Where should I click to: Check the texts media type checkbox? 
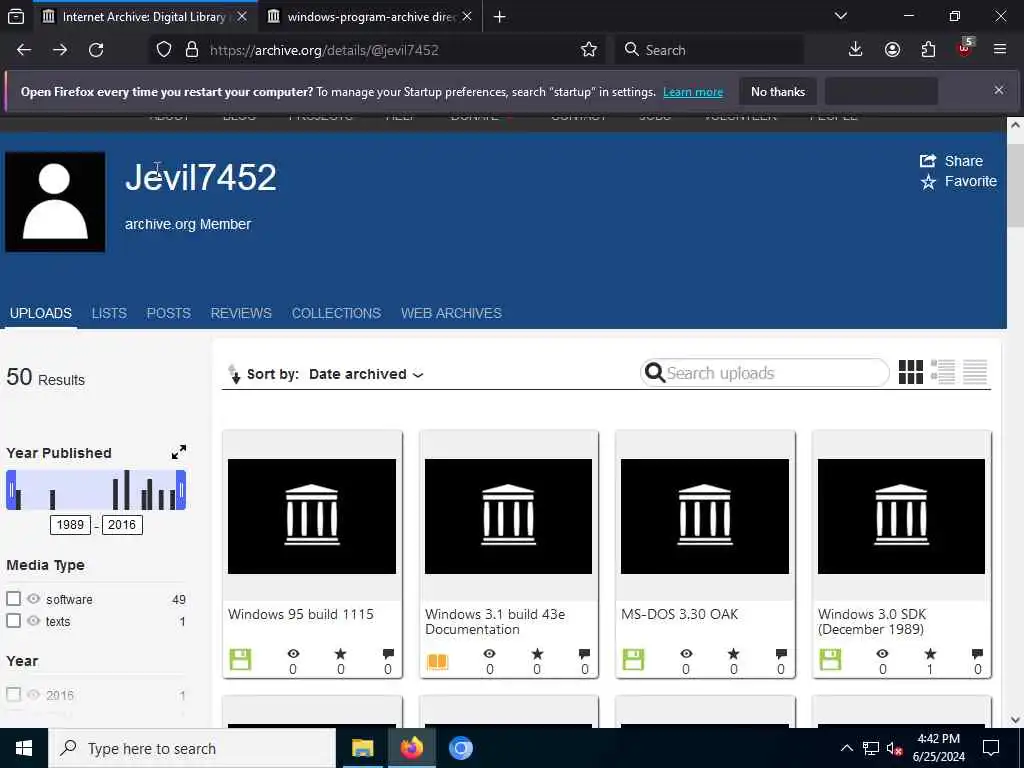click(x=14, y=620)
